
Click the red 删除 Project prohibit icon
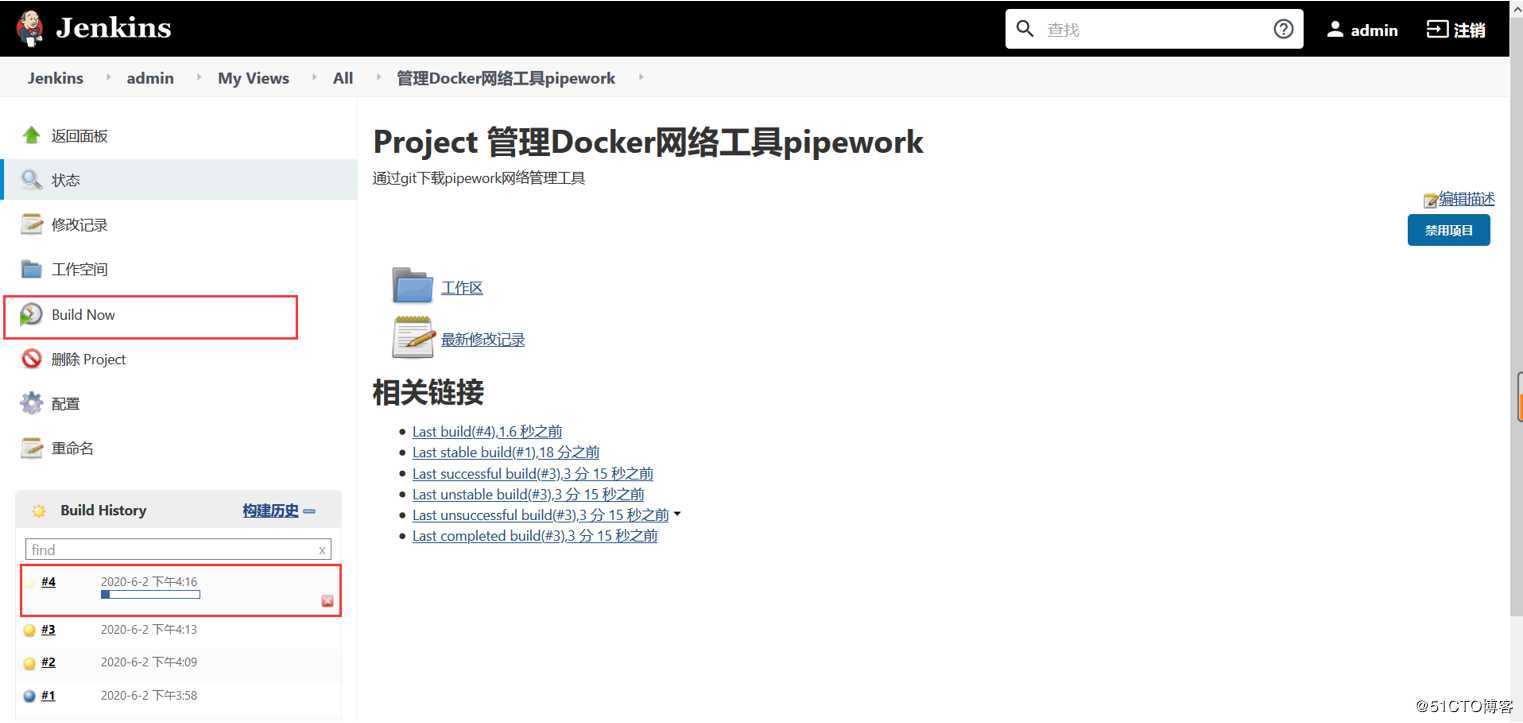[x=31, y=359]
